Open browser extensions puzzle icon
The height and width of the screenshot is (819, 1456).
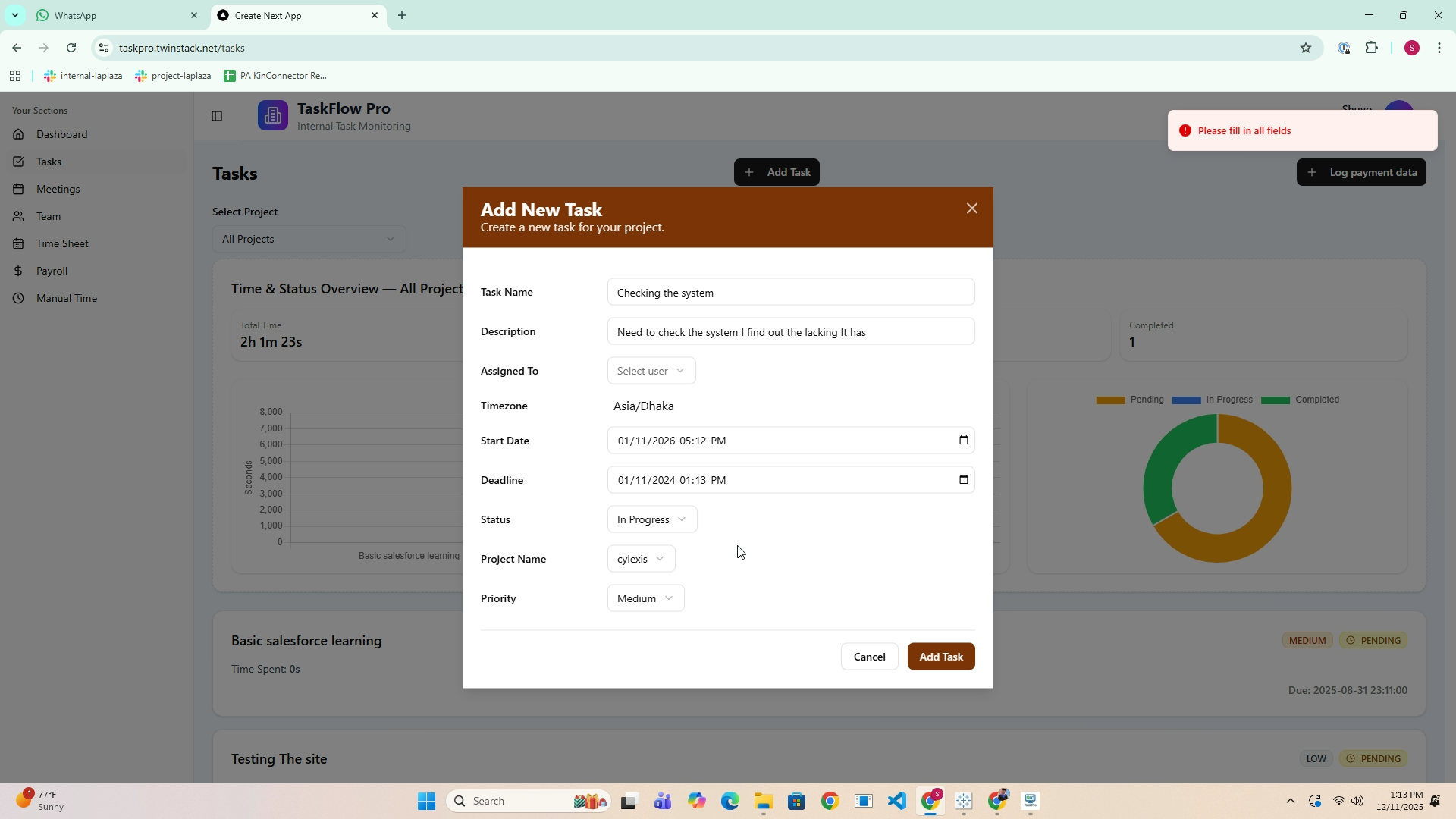(1371, 48)
